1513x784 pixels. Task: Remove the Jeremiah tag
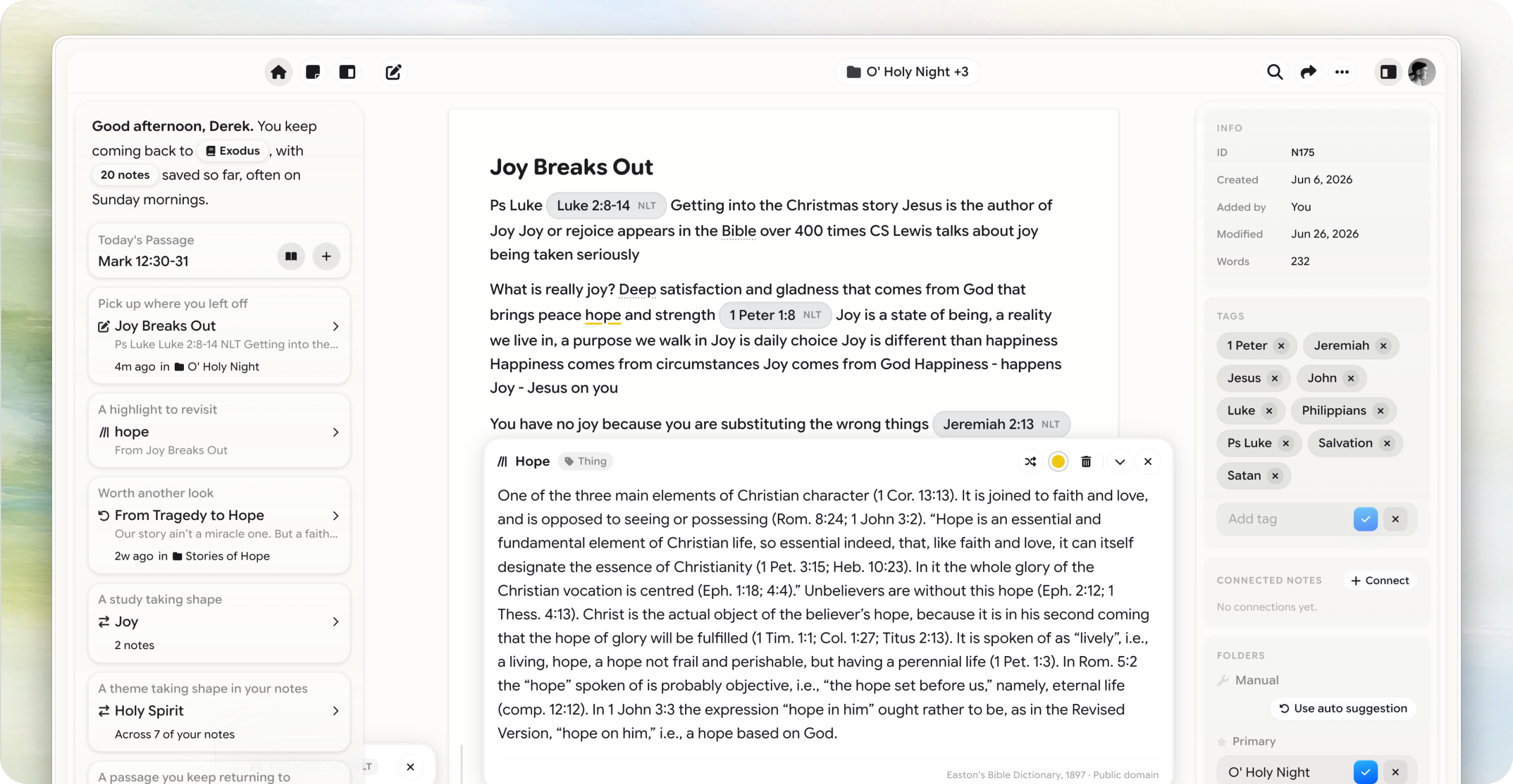[1383, 346]
